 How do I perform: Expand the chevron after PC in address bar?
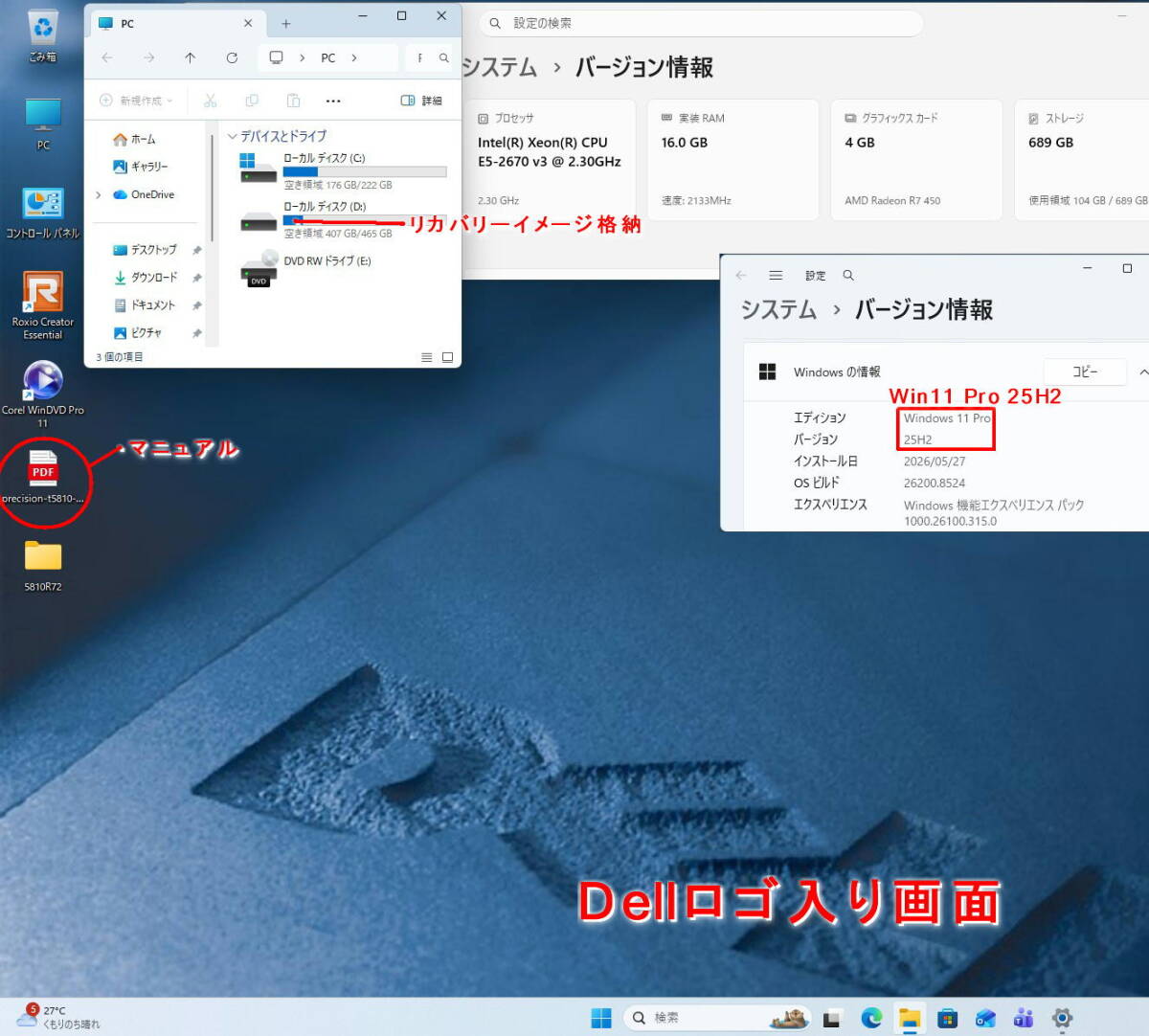click(x=354, y=57)
